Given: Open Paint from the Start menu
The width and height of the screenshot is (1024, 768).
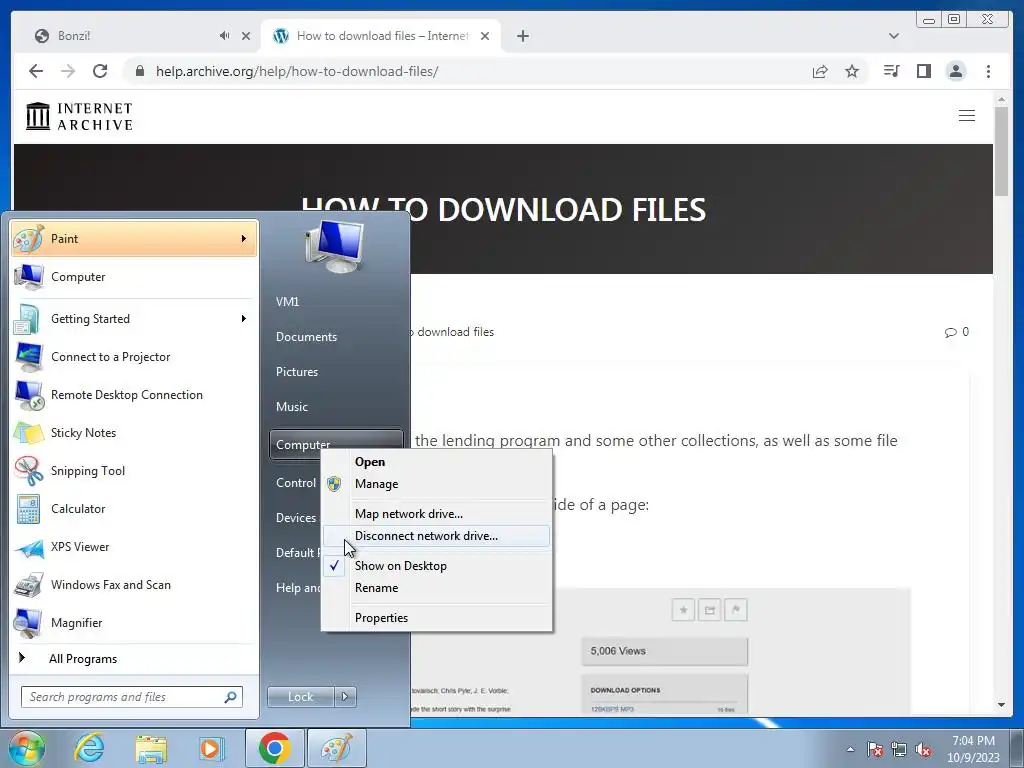Looking at the screenshot, I should click(134, 238).
